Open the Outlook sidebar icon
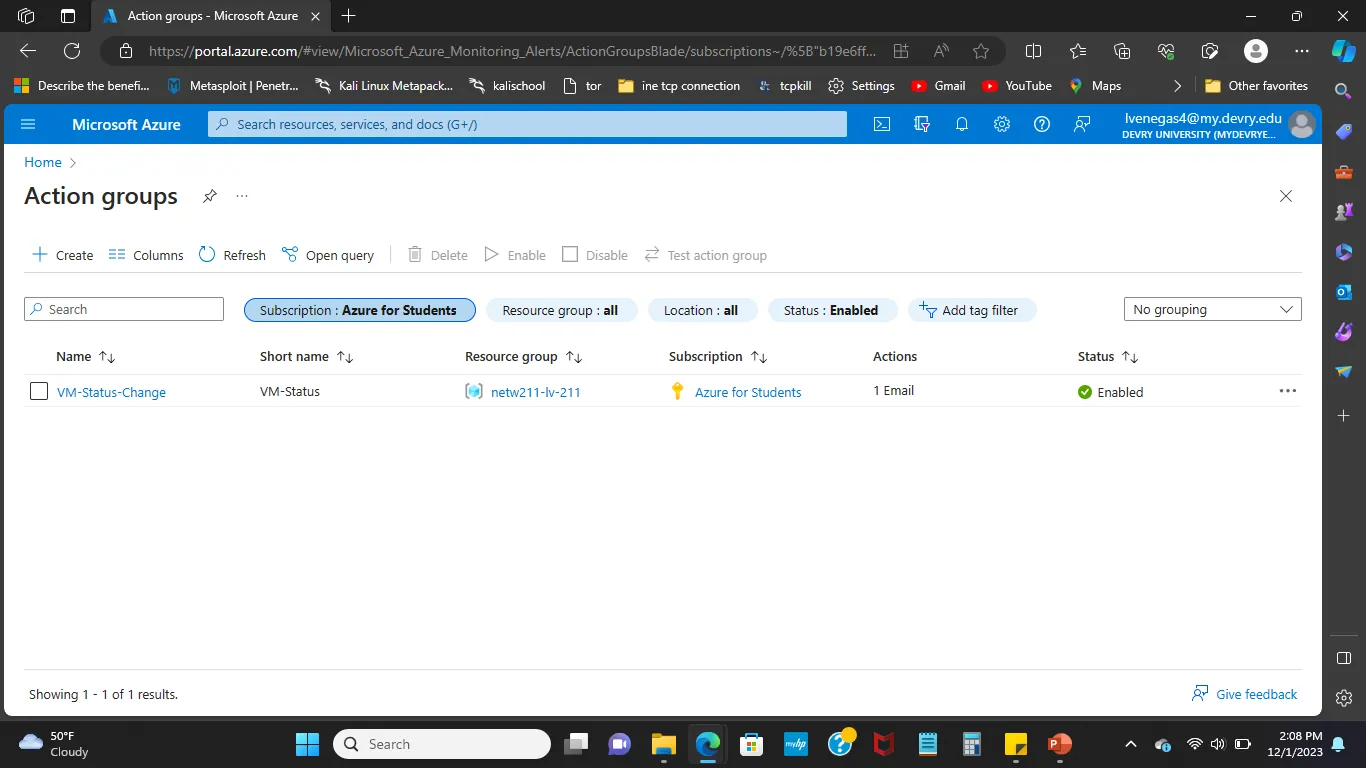This screenshot has width=1366, height=768. pyautogui.click(x=1344, y=291)
